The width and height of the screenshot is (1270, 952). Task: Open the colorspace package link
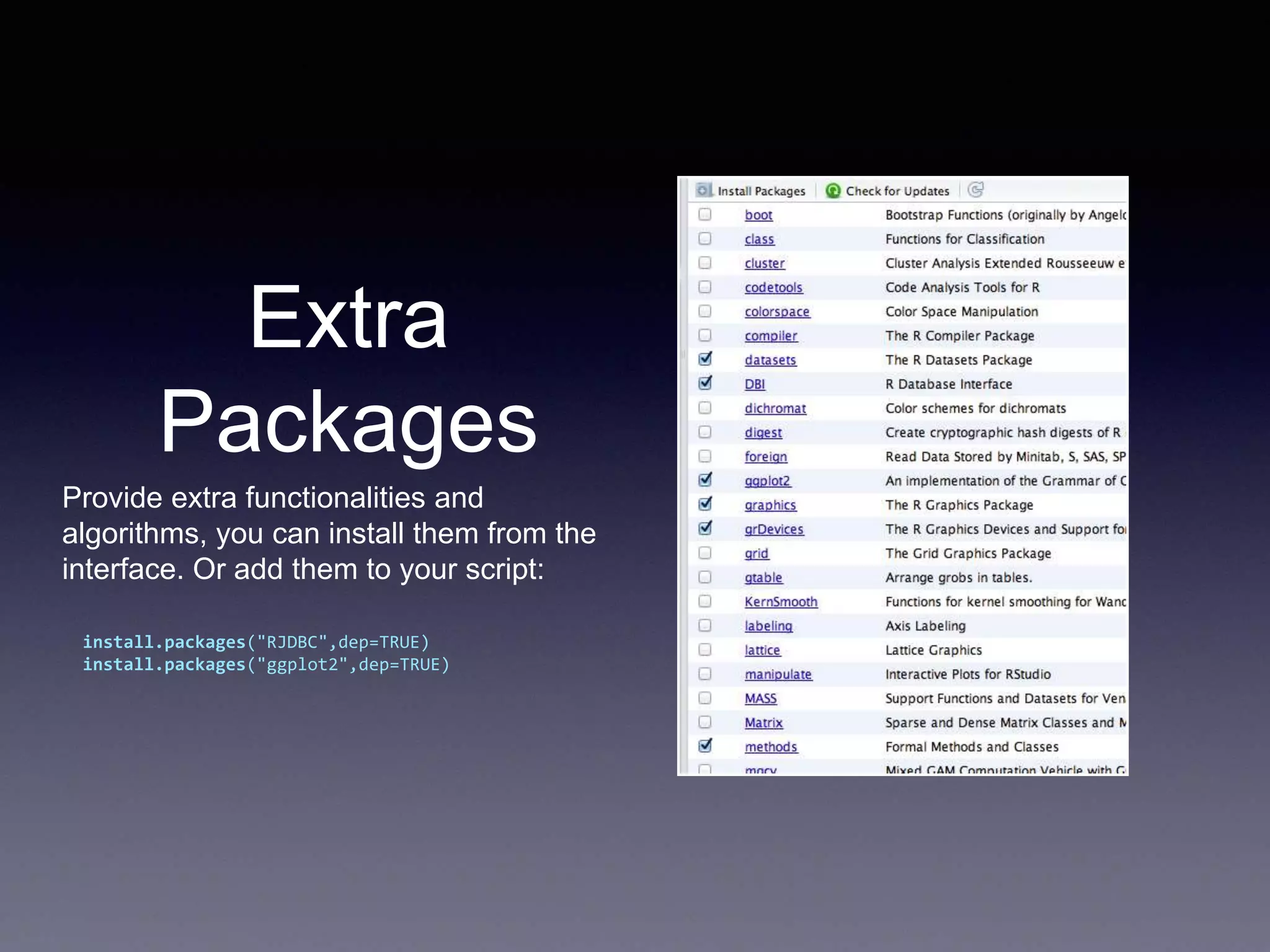click(x=777, y=312)
